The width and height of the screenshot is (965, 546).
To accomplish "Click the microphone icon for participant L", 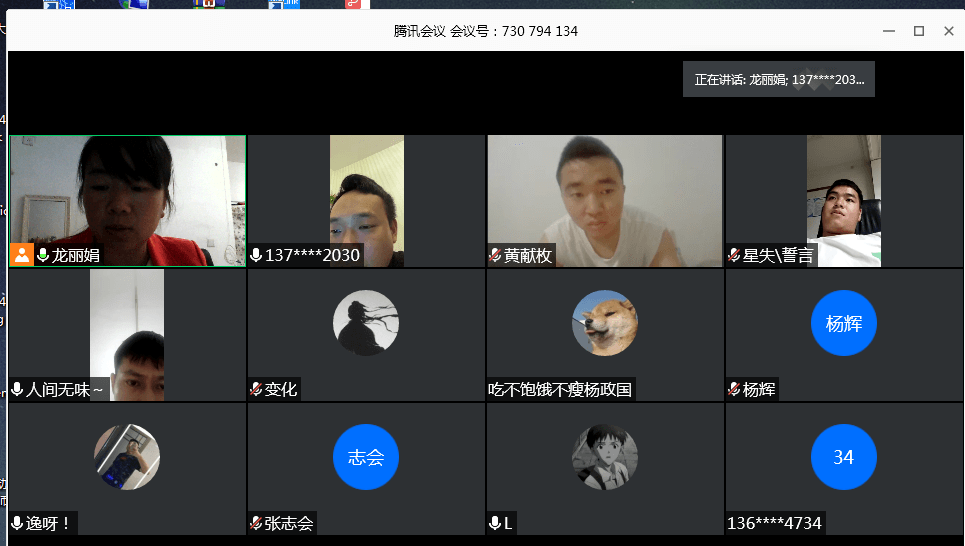I will [495, 523].
